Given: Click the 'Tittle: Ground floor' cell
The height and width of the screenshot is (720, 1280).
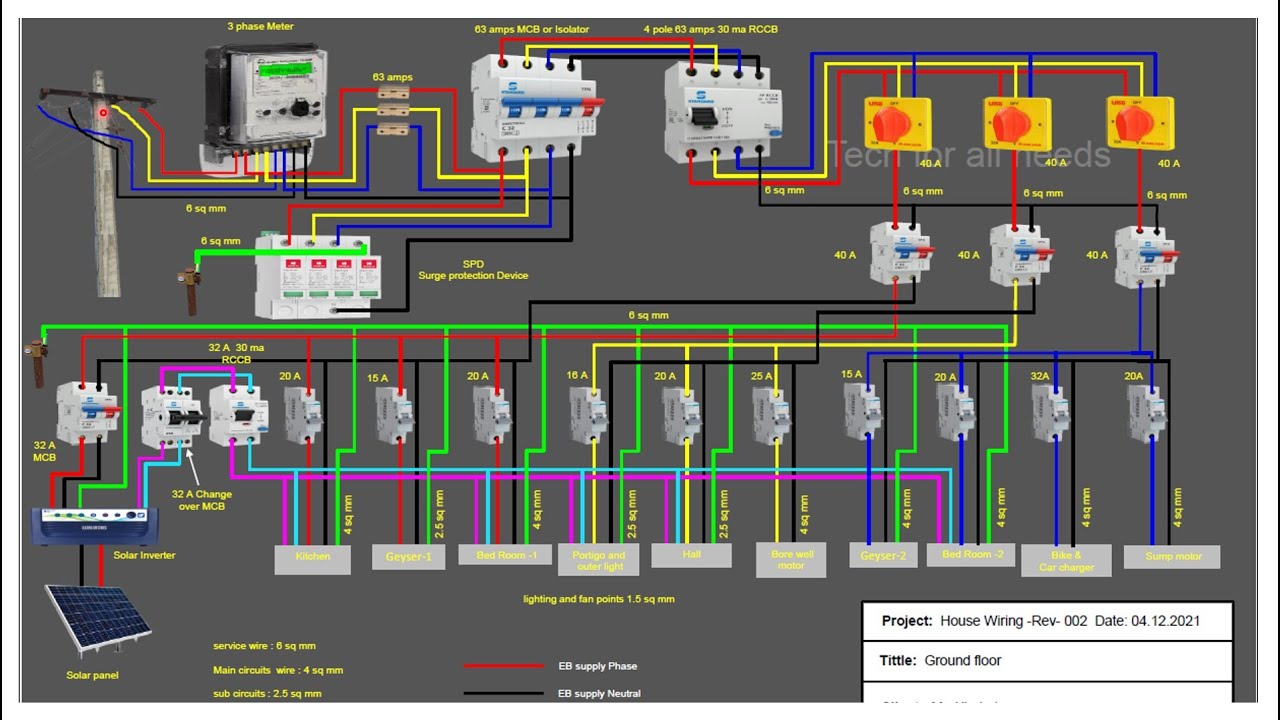Looking at the screenshot, I should click(x=1048, y=661).
